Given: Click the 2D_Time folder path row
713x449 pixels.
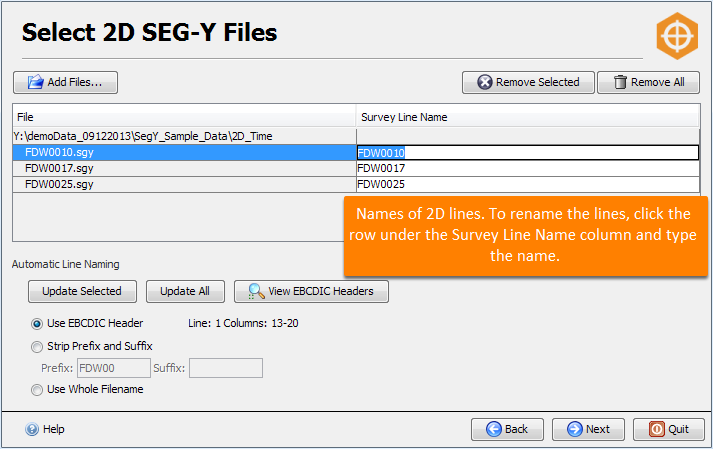Looking at the screenshot, I should (184, 136).
